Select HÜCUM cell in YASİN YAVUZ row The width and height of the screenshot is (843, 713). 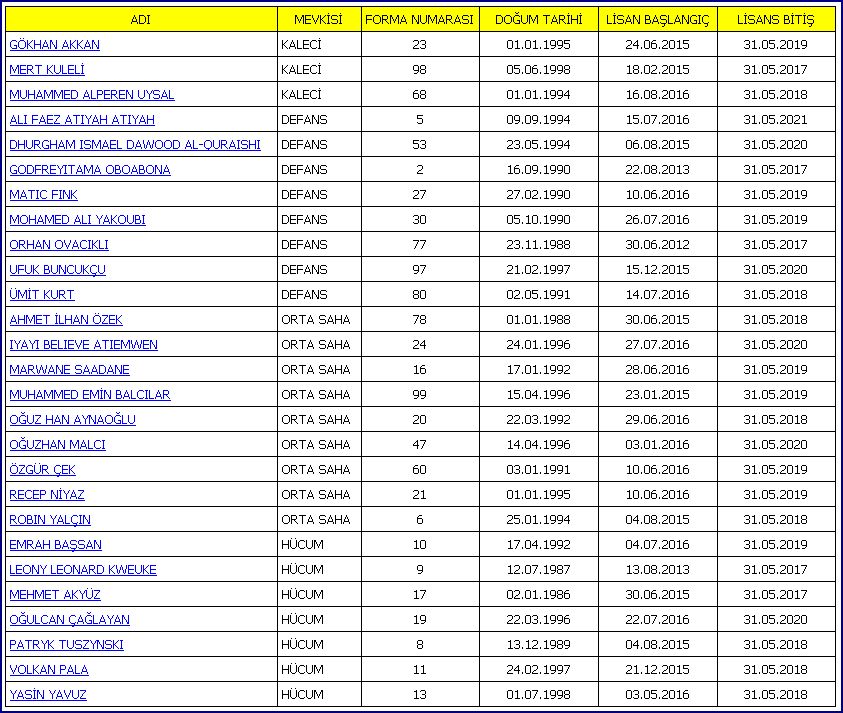[x=319, y=695]
